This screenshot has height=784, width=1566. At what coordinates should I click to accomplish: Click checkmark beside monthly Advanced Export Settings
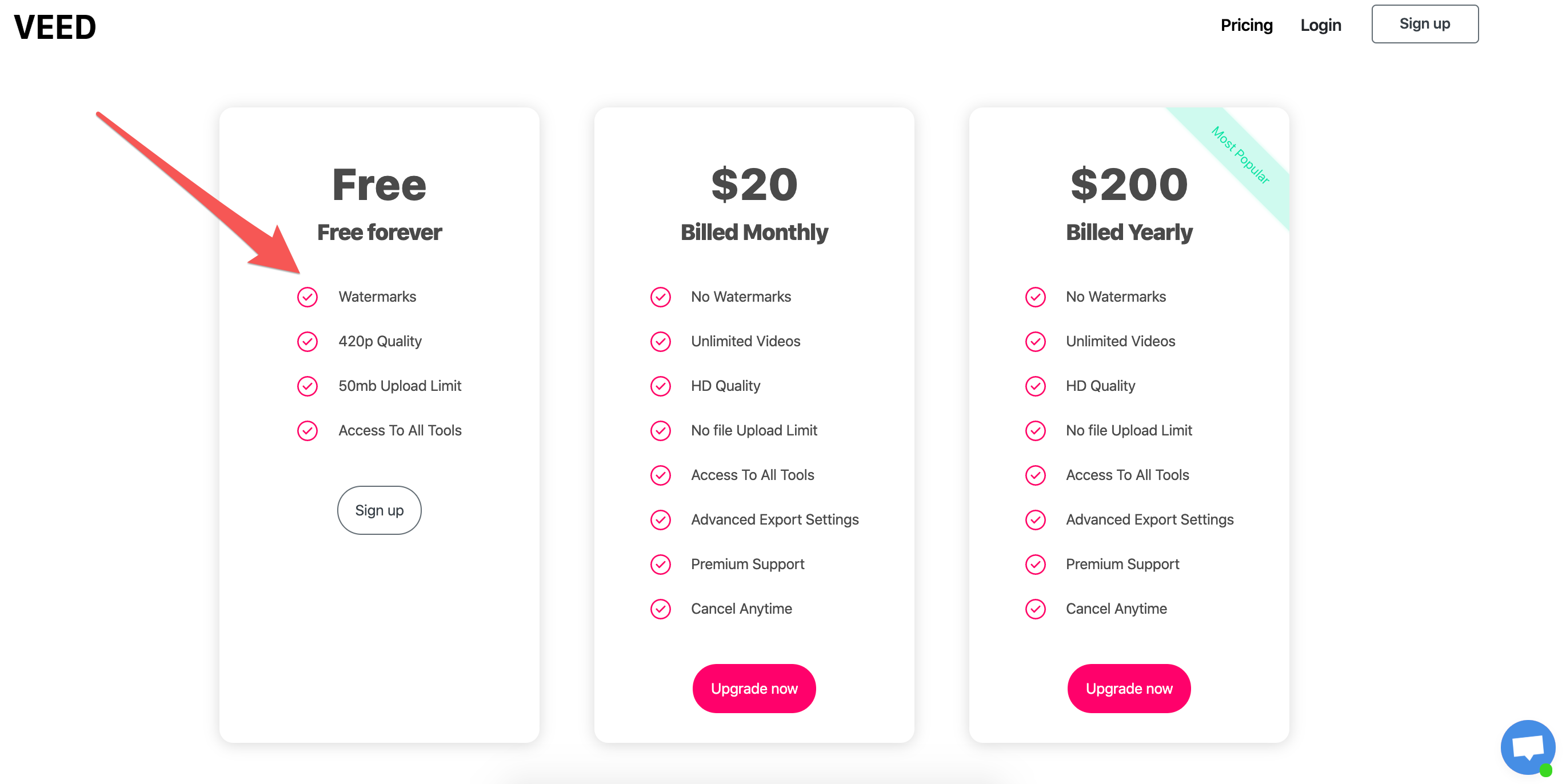click(x=660, y=519)
